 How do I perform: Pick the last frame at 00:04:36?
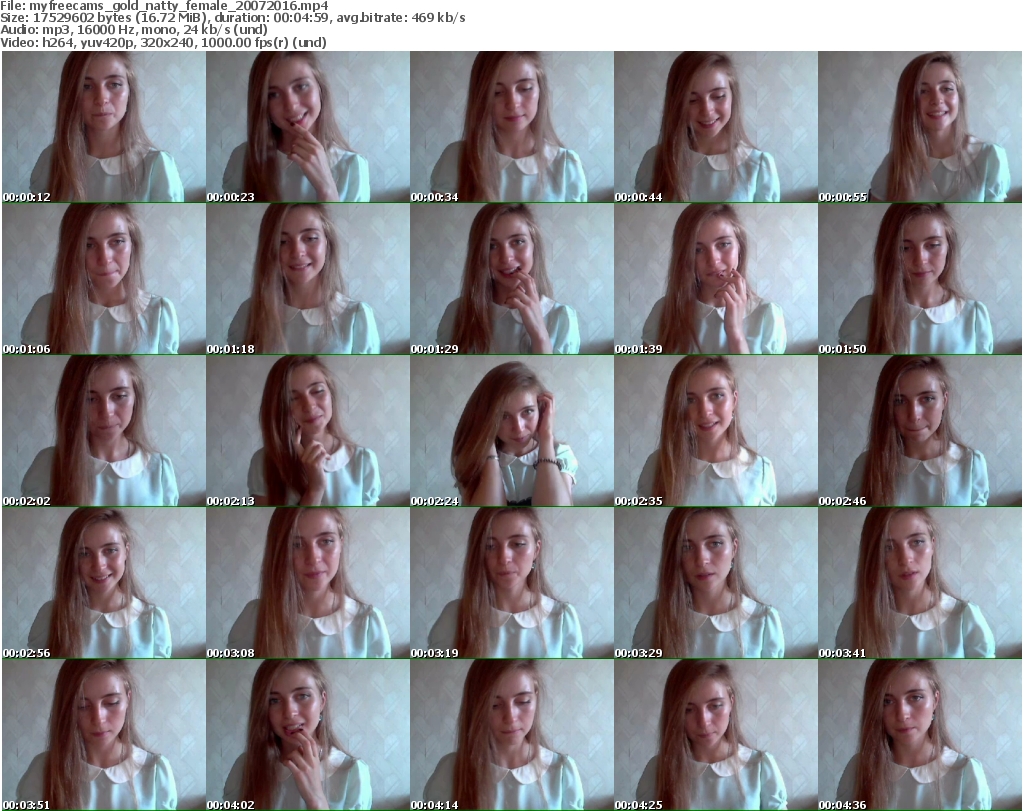point(920,735)
